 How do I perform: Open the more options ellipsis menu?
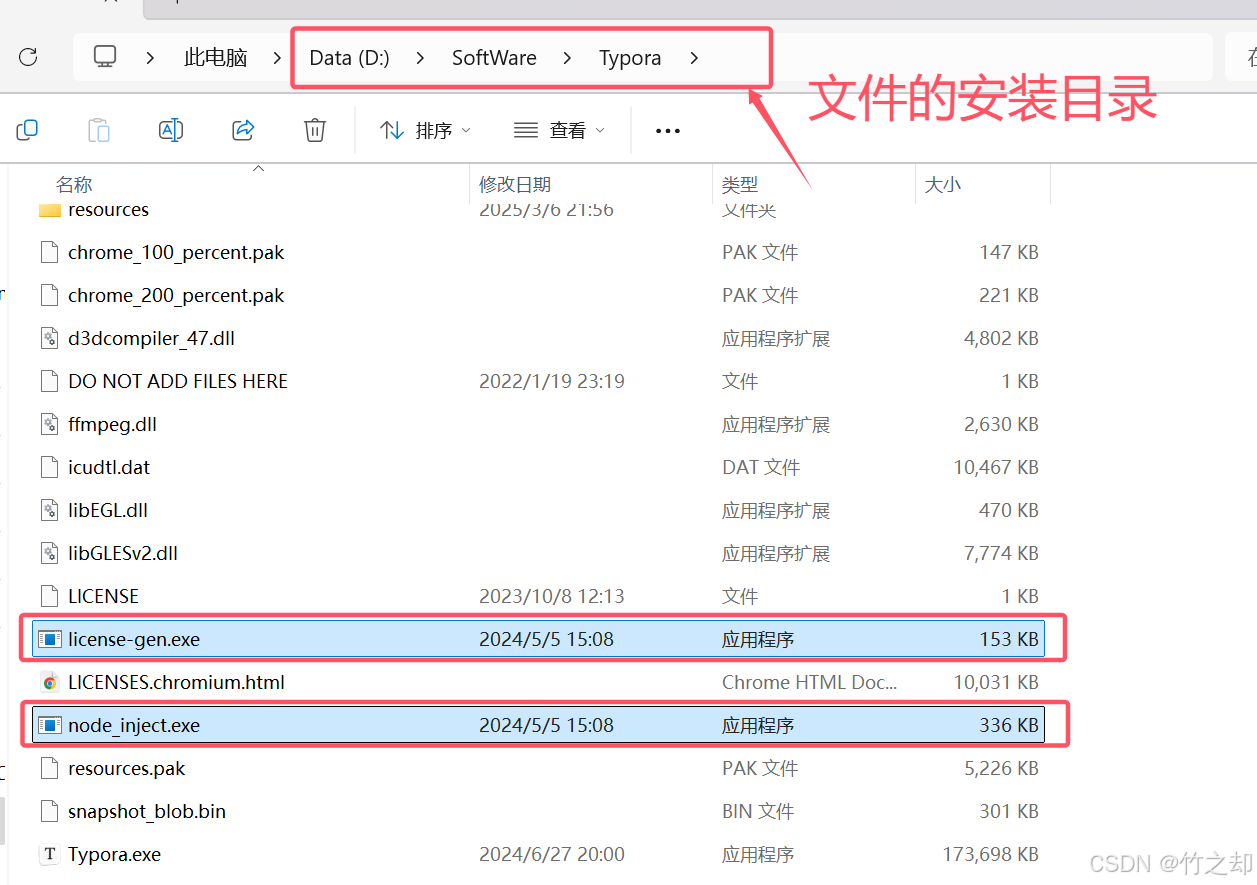coord(667,130)
